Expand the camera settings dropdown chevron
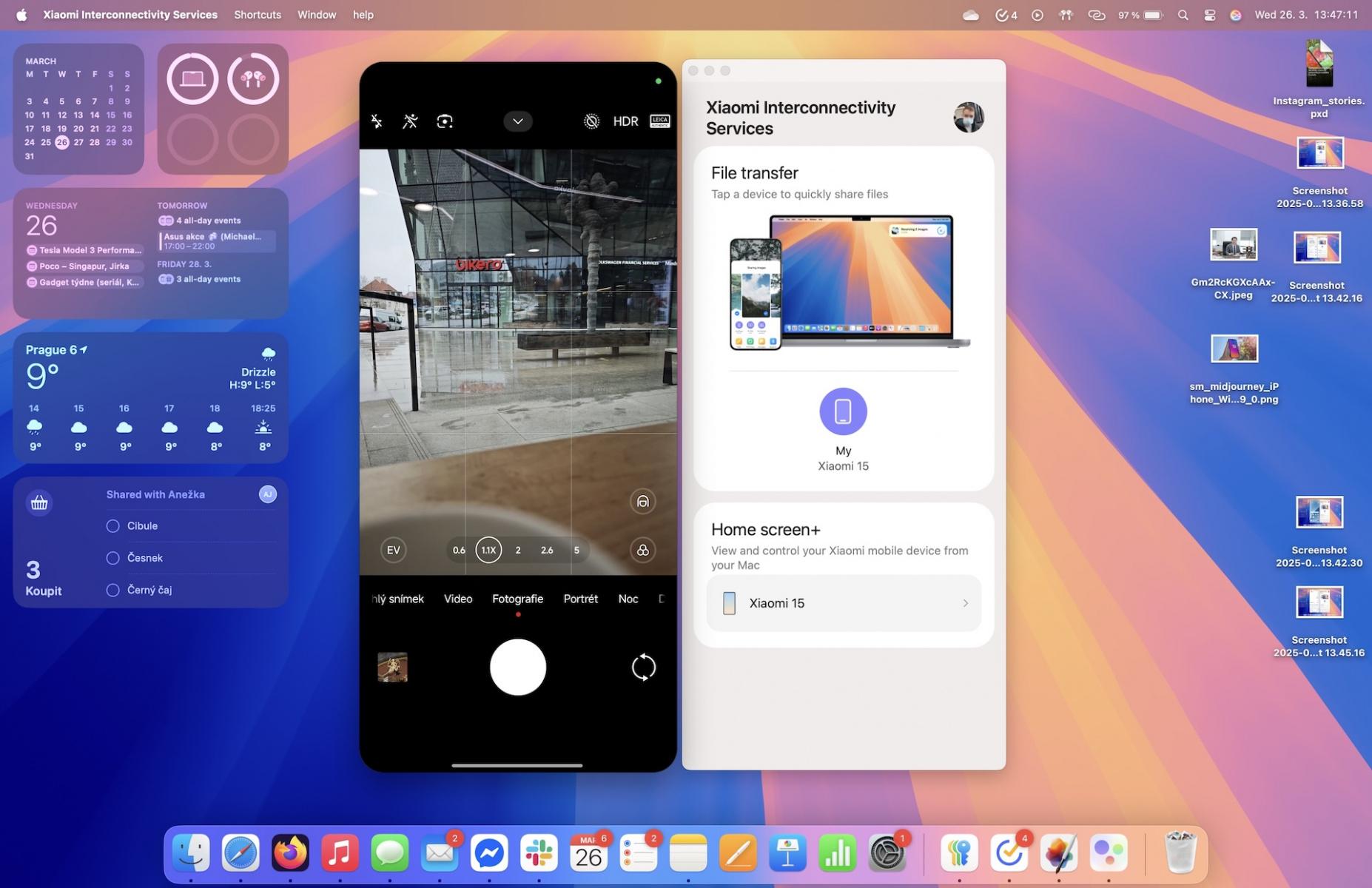The height and width of the screenshot is (888, 1372). (518, 121)
